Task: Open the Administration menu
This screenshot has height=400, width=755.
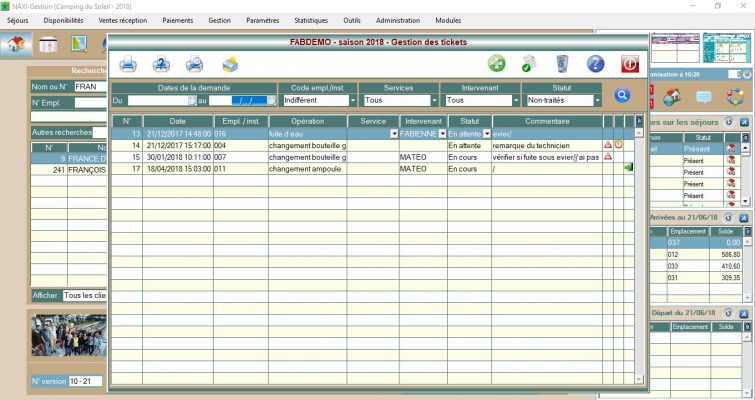Action: pos(398,20)
